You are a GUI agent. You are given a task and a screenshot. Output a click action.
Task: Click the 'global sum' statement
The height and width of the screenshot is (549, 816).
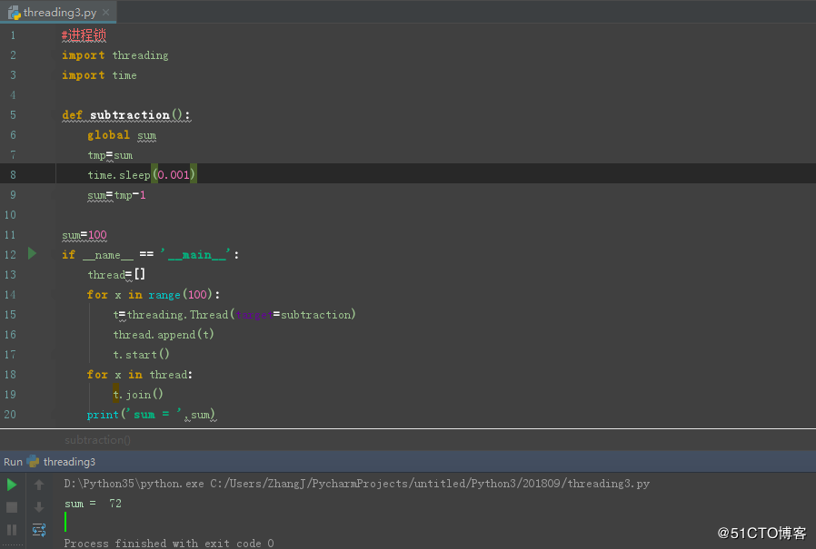[122, 135]
